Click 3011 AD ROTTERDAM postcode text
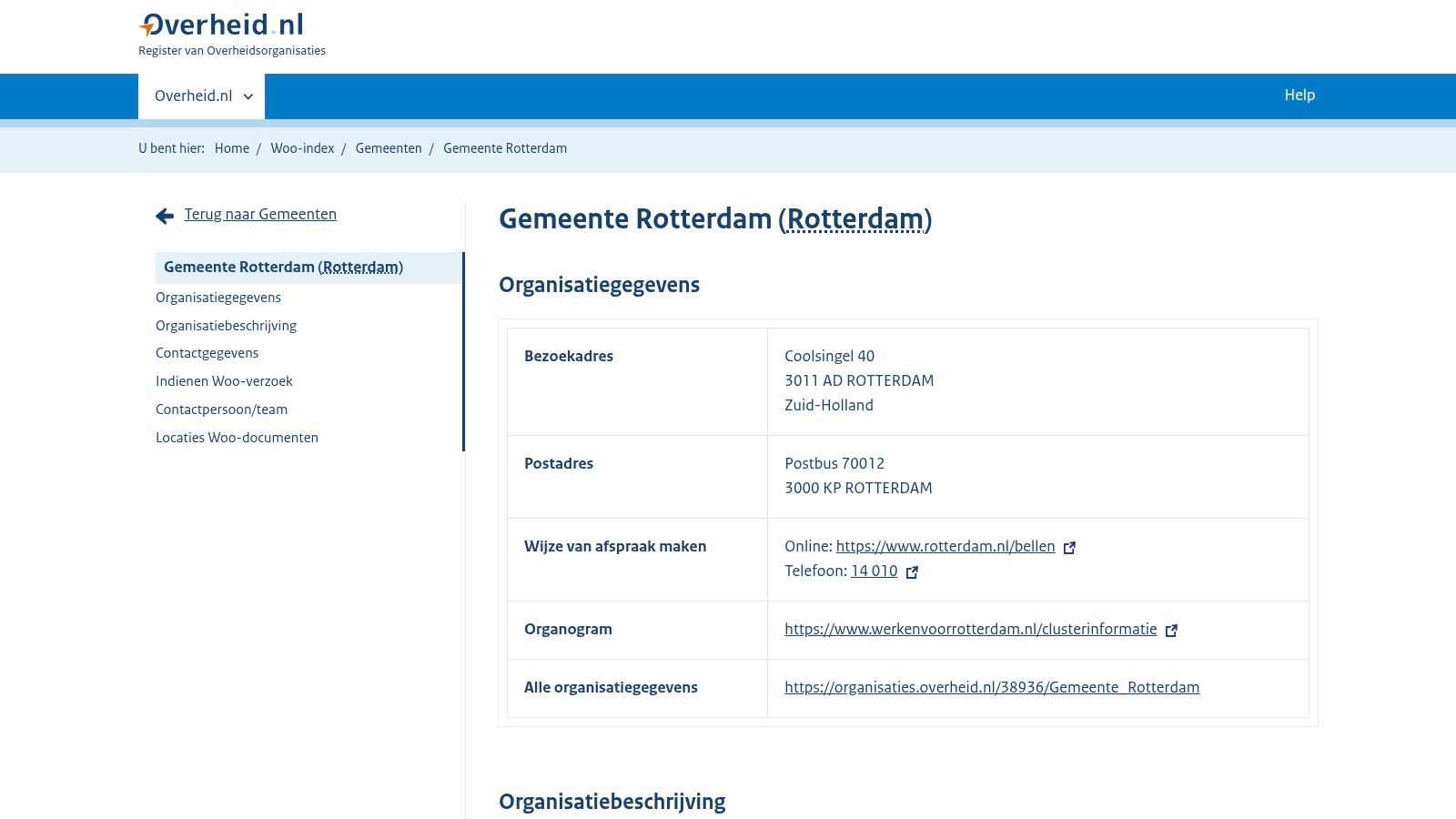 [859, 380]
